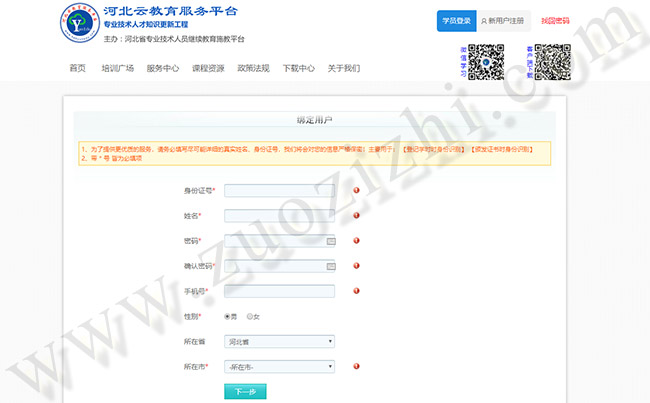Viewport: 650px width, 403px height.
Task: Go to 课程资源 in navigation bar
Action: tap(208, 68)
